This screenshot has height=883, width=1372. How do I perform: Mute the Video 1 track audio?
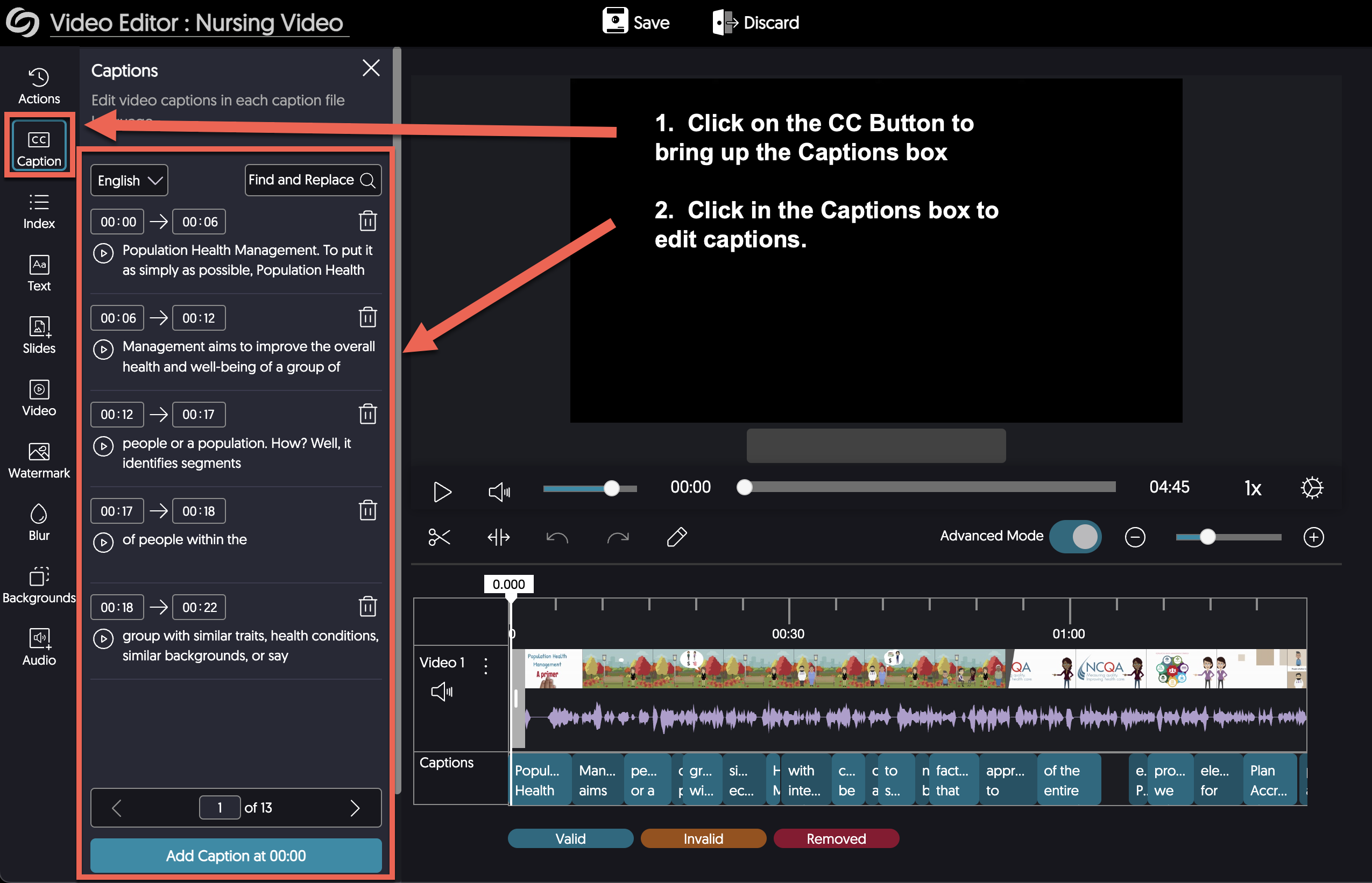[x=442, y=692]
